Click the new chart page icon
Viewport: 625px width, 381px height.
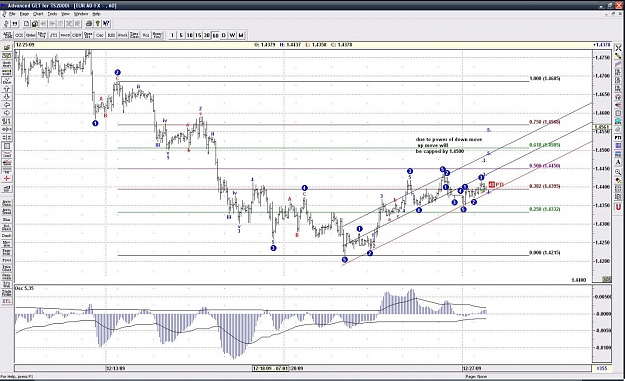pyautogui.click(x=26, y=24)
